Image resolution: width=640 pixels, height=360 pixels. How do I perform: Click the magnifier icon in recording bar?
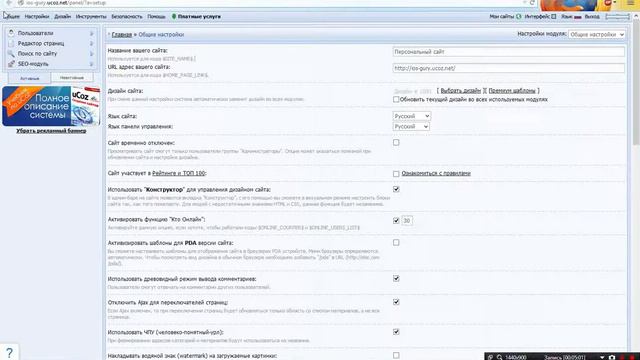pos(499,357)
